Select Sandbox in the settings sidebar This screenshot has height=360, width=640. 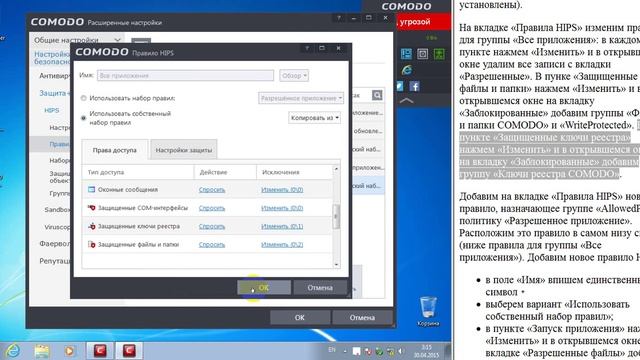(57, 209)
